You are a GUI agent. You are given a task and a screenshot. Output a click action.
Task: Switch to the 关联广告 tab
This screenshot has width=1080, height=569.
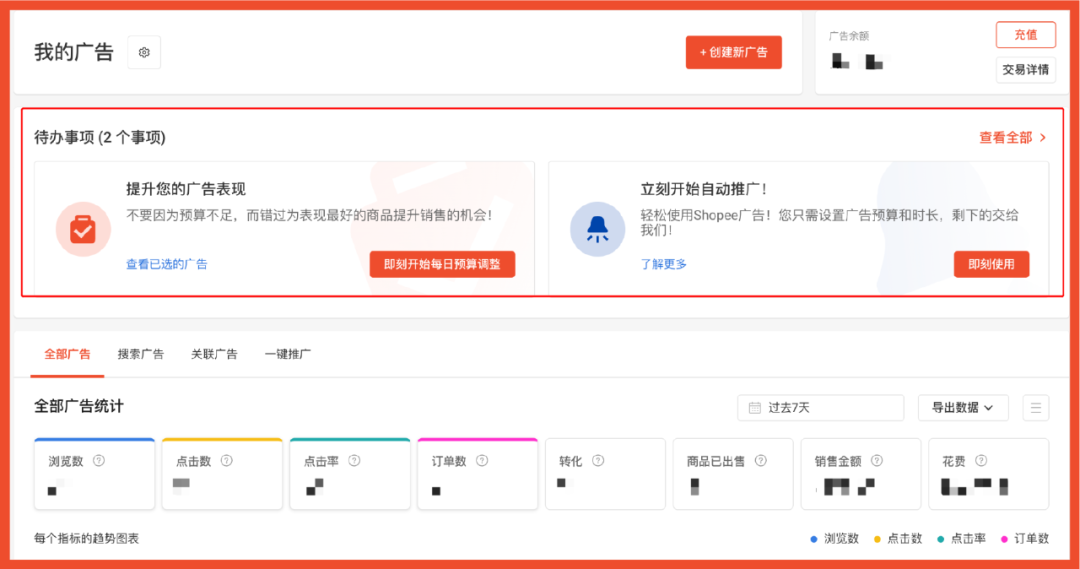point(214,354)
